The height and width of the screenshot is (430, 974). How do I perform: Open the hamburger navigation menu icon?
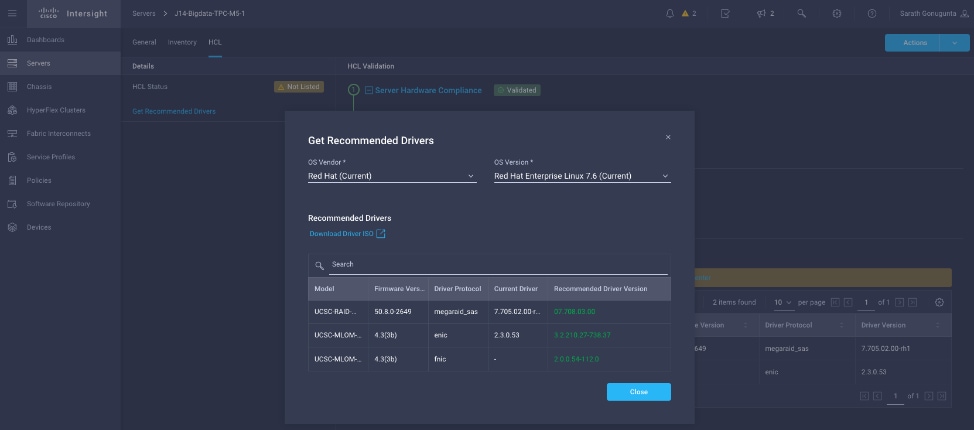[13, 14]
